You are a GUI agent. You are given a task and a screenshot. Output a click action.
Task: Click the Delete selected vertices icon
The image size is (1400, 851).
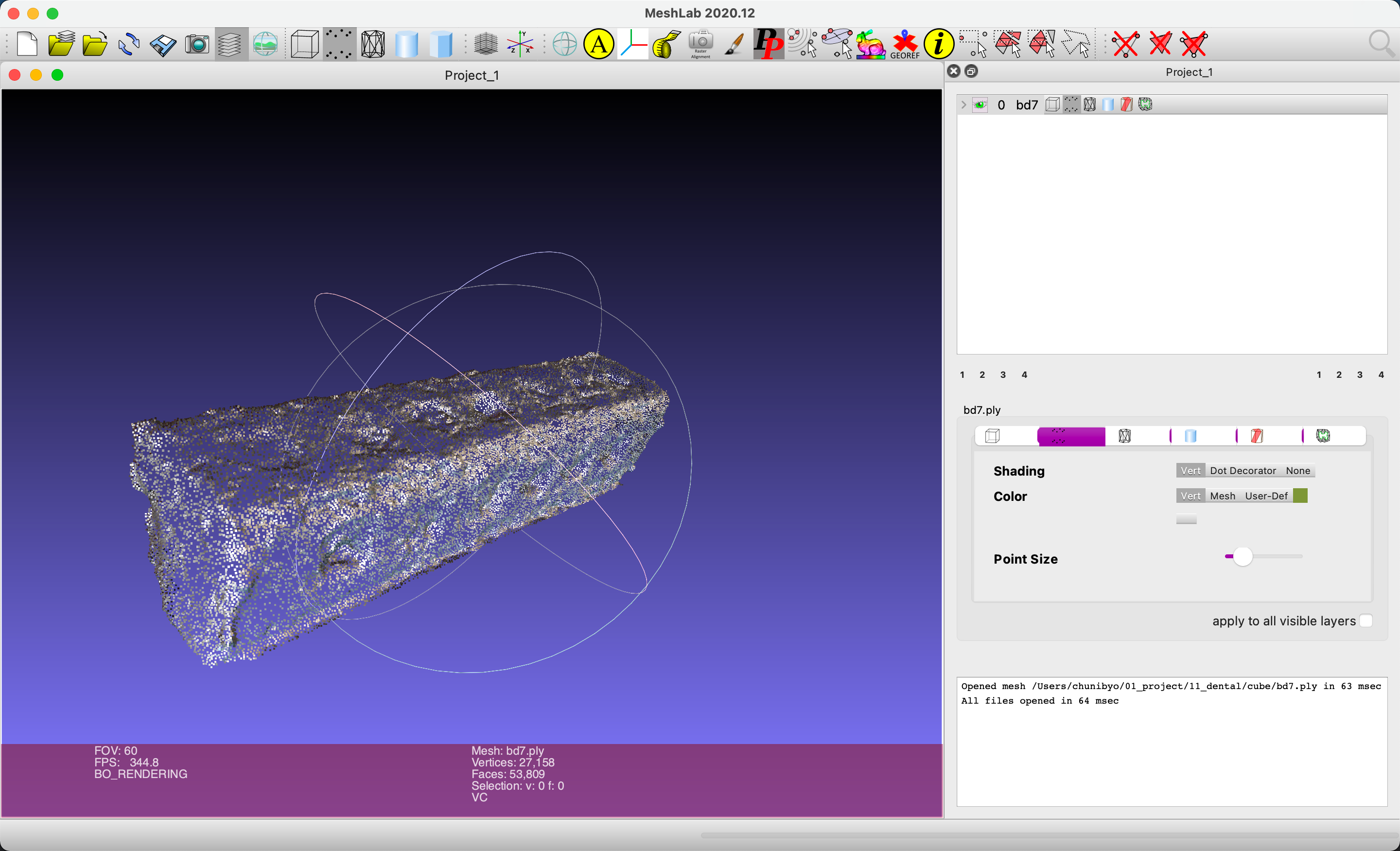(1125, 44)
